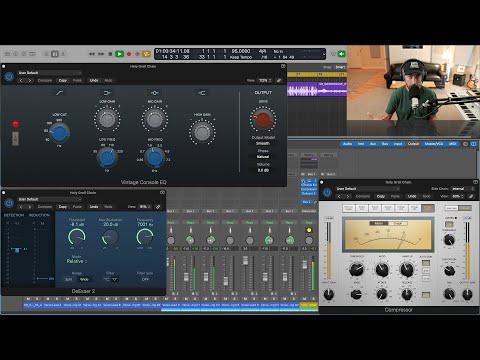Go to previous preset arrow in Vintage Console EQ
Screen dimensions: 480x360
21,81
